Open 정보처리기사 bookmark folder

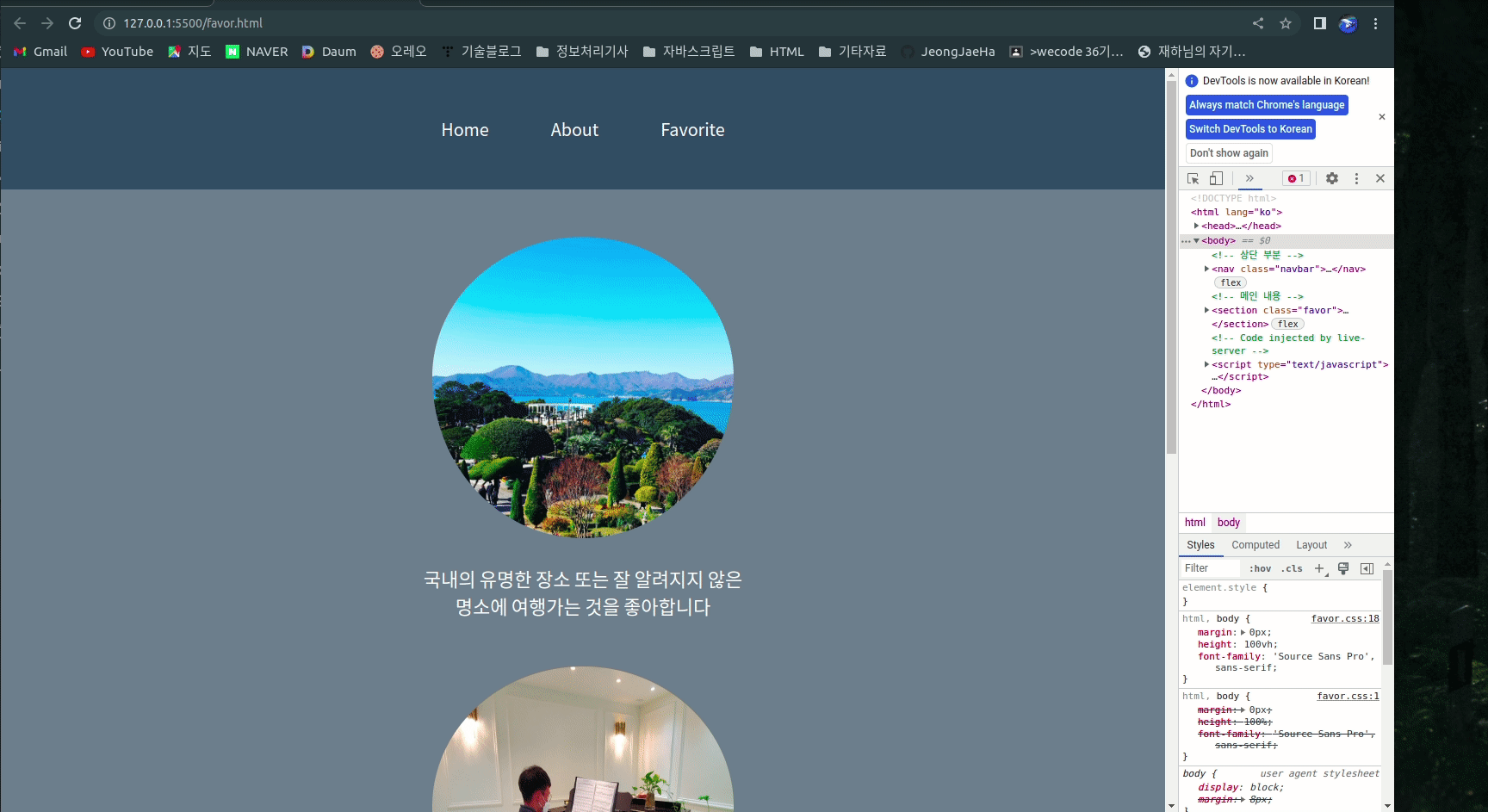[582, 52]
